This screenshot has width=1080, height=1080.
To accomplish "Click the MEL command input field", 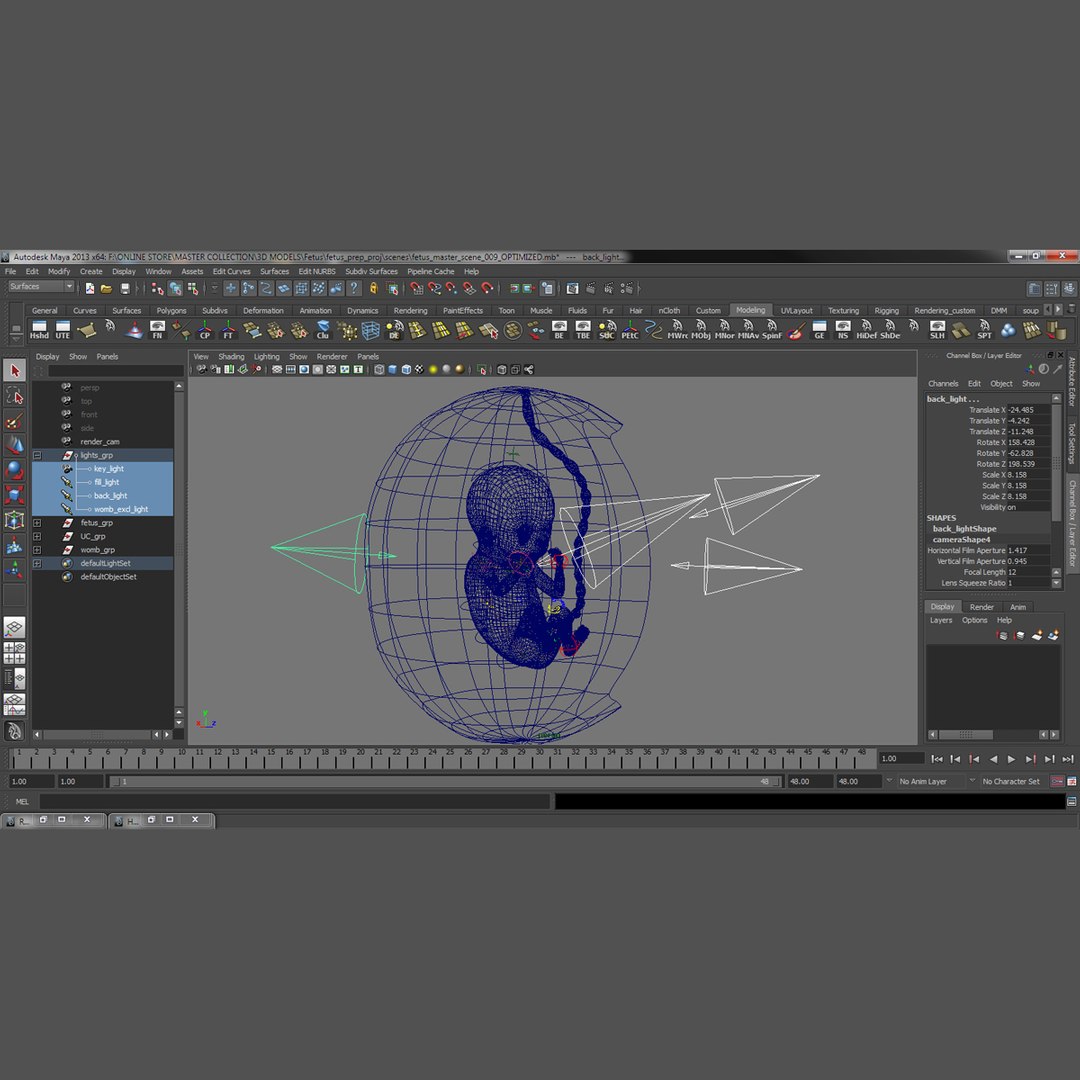I will 295,801.
